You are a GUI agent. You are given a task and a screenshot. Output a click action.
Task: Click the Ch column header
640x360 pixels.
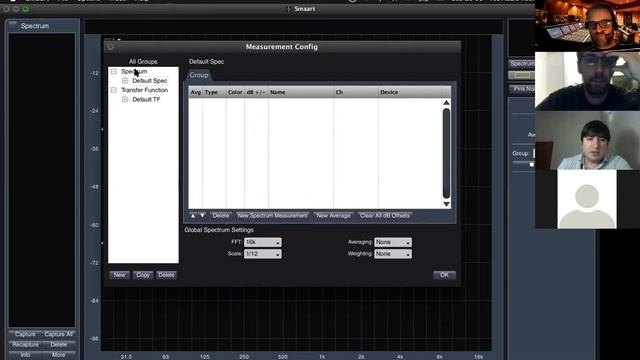pos(356,92)
